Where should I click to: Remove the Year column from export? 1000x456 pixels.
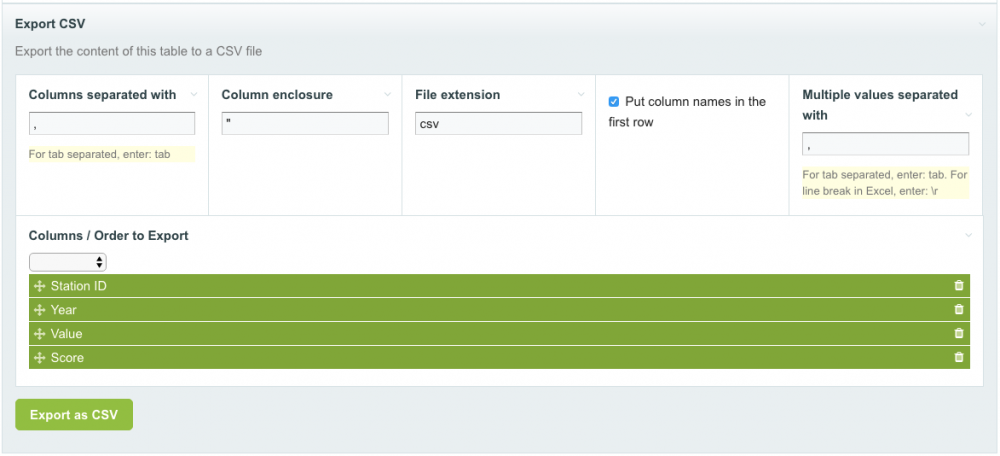click(x=959, y=310)
